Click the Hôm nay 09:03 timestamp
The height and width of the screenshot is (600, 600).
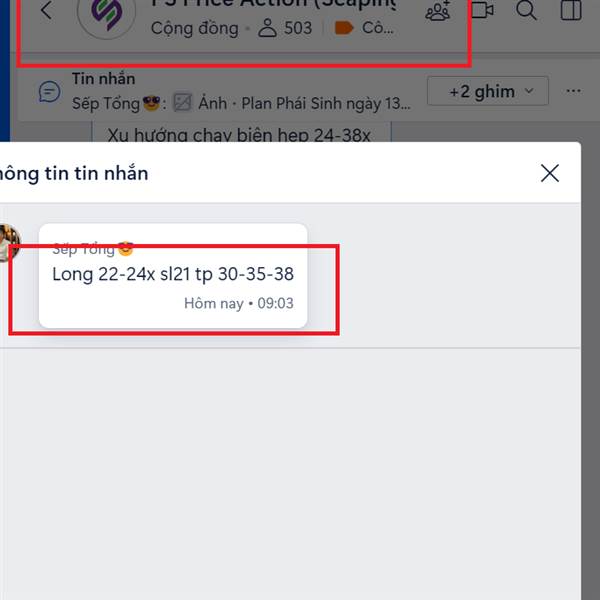tap(239, 303)
